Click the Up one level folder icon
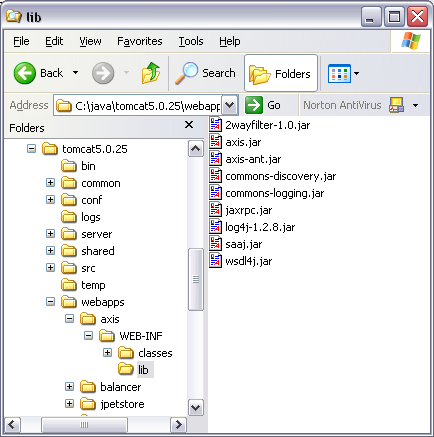This screenshot has height=437, width=434. click(x=151, y=73)
